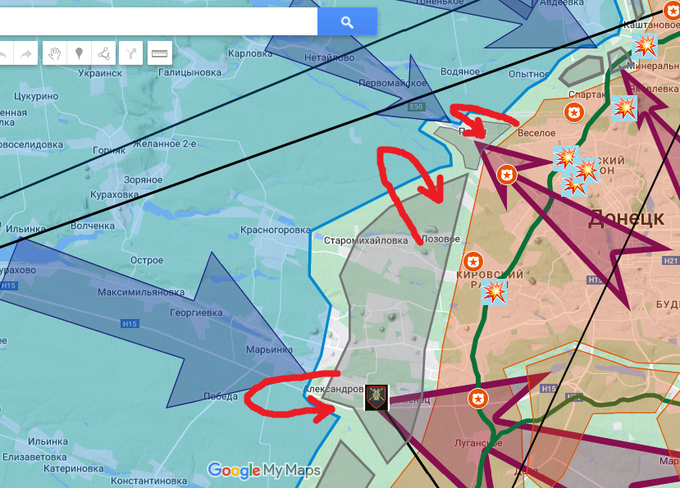Viewport: 680px width, 488px height.
Task: Click the Галицыновка label
Action: (x=190, y=72)
